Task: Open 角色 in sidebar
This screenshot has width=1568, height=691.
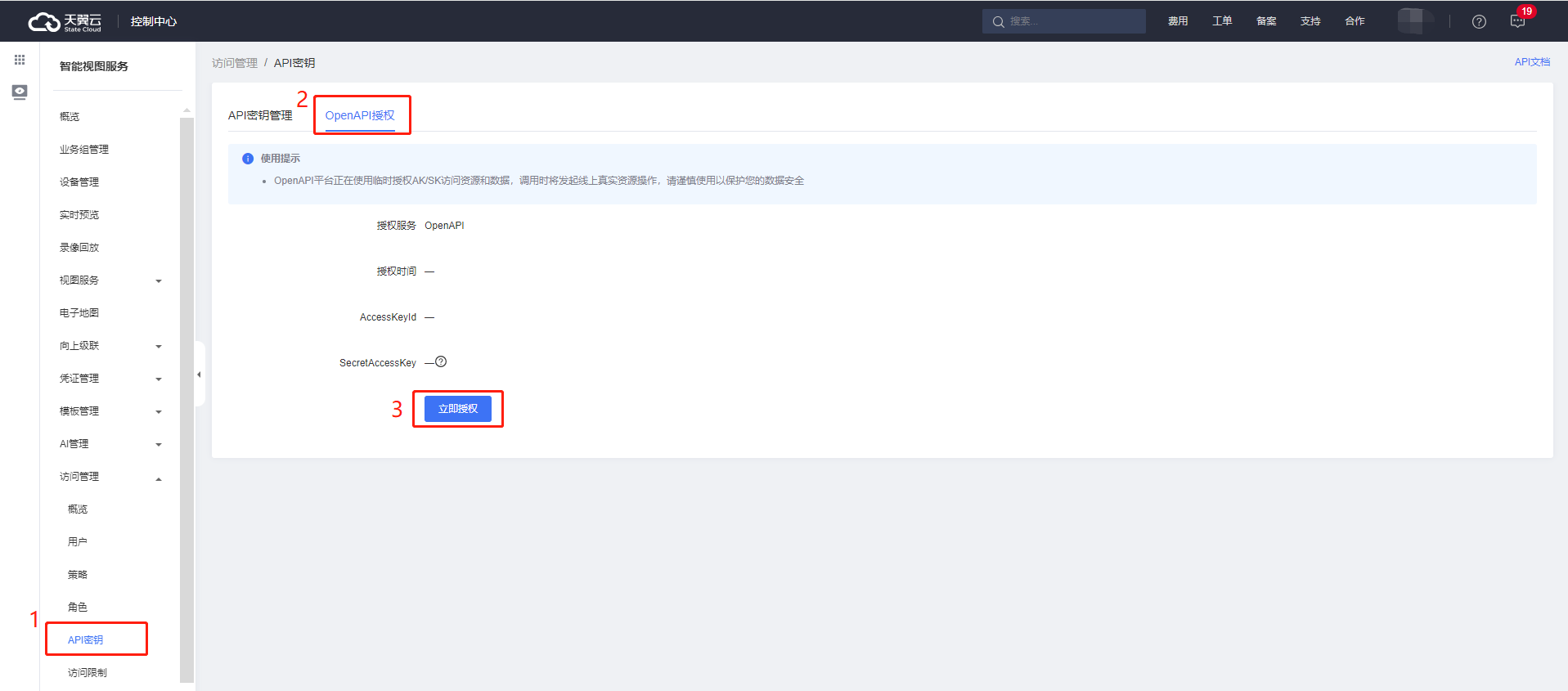Action: tap(78, 608)
